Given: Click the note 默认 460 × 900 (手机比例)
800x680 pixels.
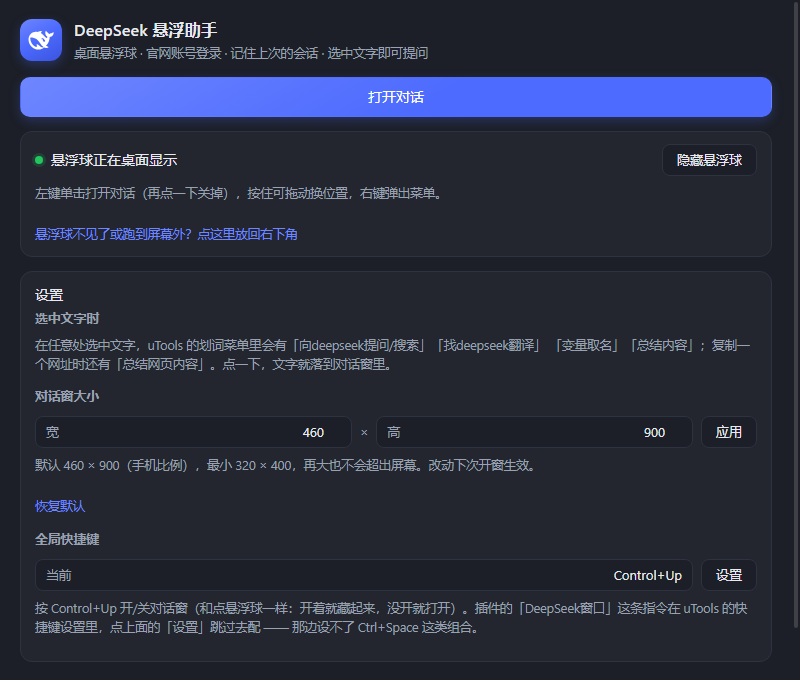Looking at the screenshot, I should 285,465.
